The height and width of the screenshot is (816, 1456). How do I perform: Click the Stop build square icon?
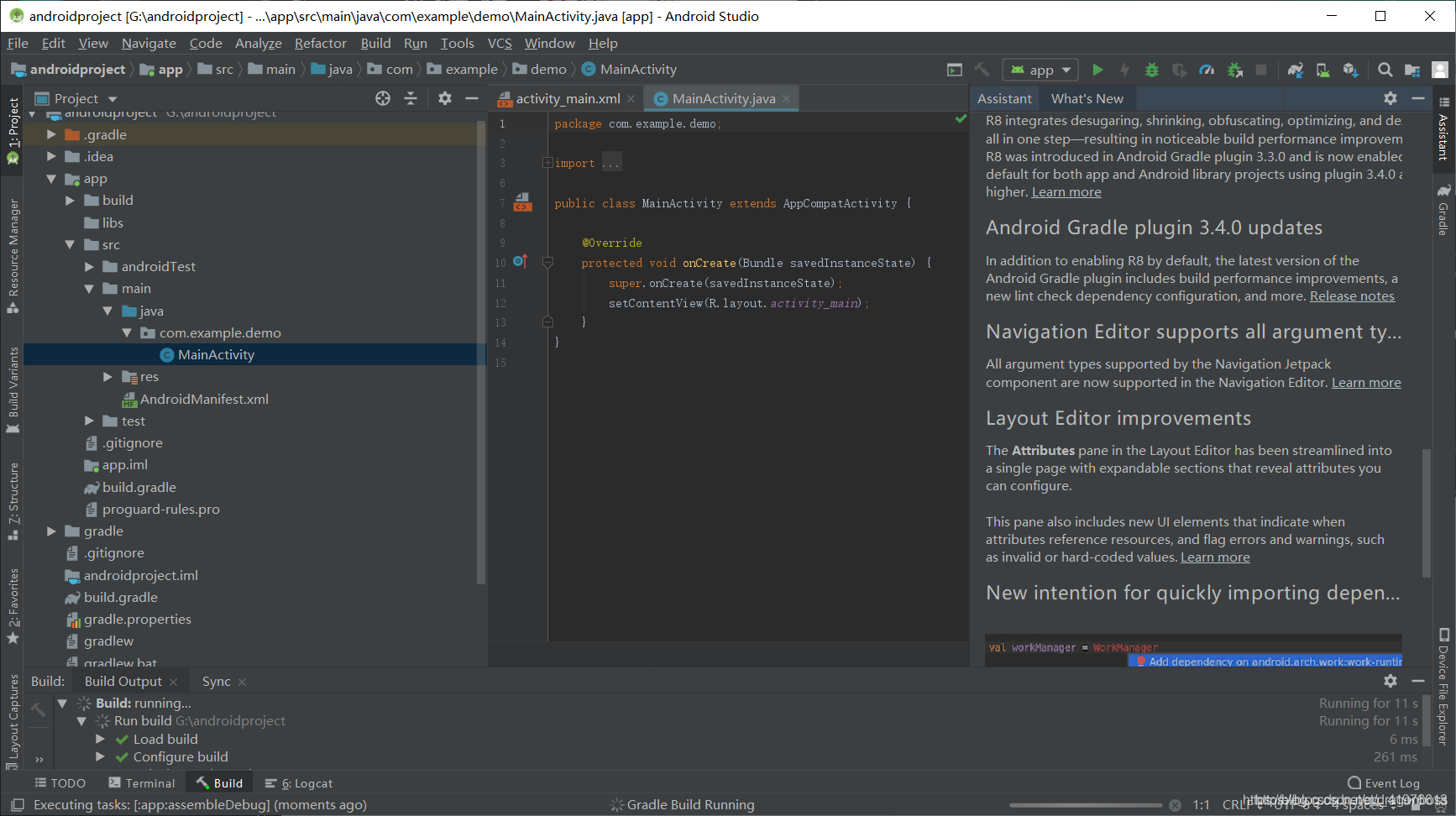tap(1261, 70)
